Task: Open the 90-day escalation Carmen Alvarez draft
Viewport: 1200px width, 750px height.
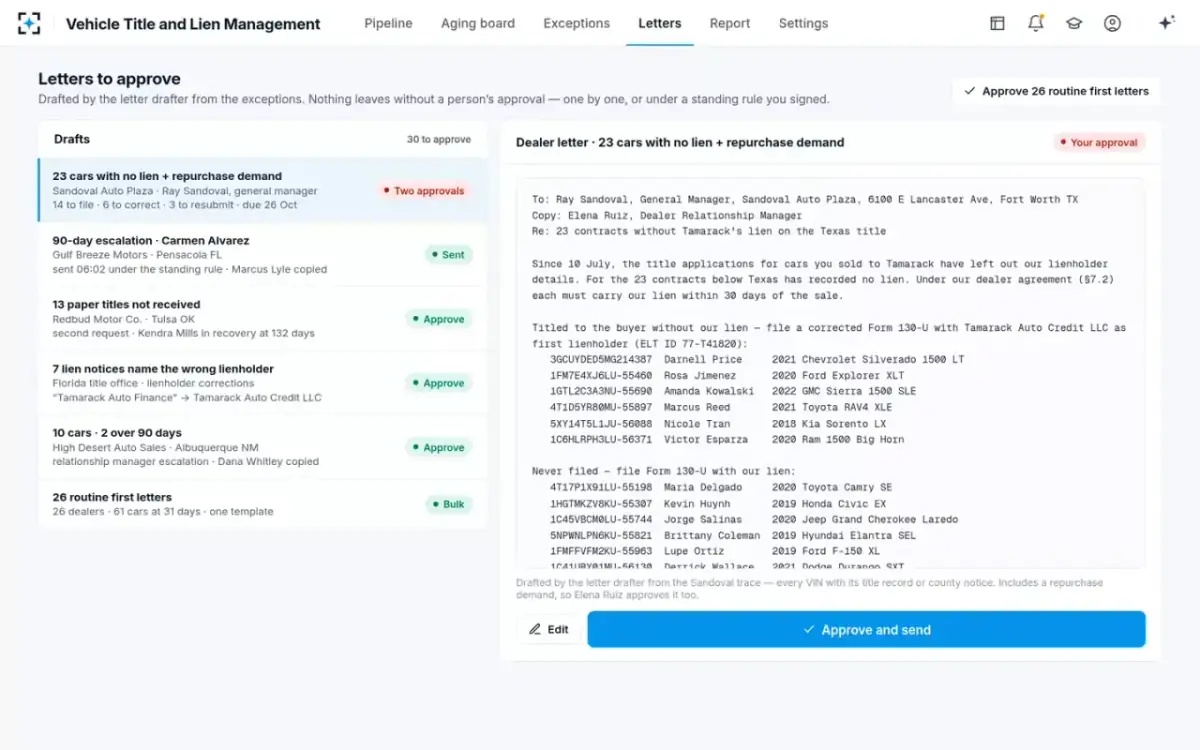Action: tap(263, 254)
